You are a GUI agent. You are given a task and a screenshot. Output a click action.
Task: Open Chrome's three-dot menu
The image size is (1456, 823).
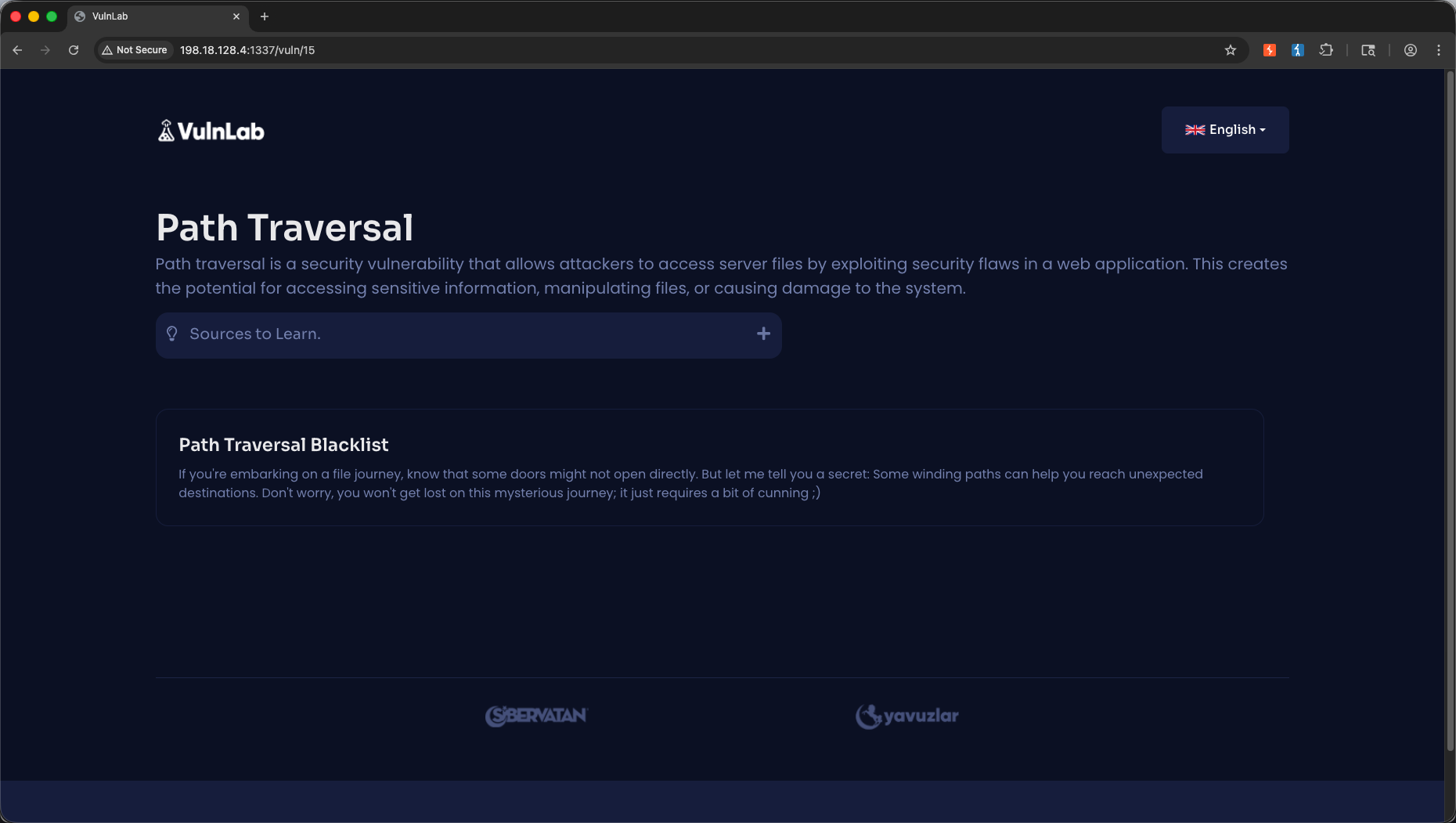click(x=1439, y=50)
